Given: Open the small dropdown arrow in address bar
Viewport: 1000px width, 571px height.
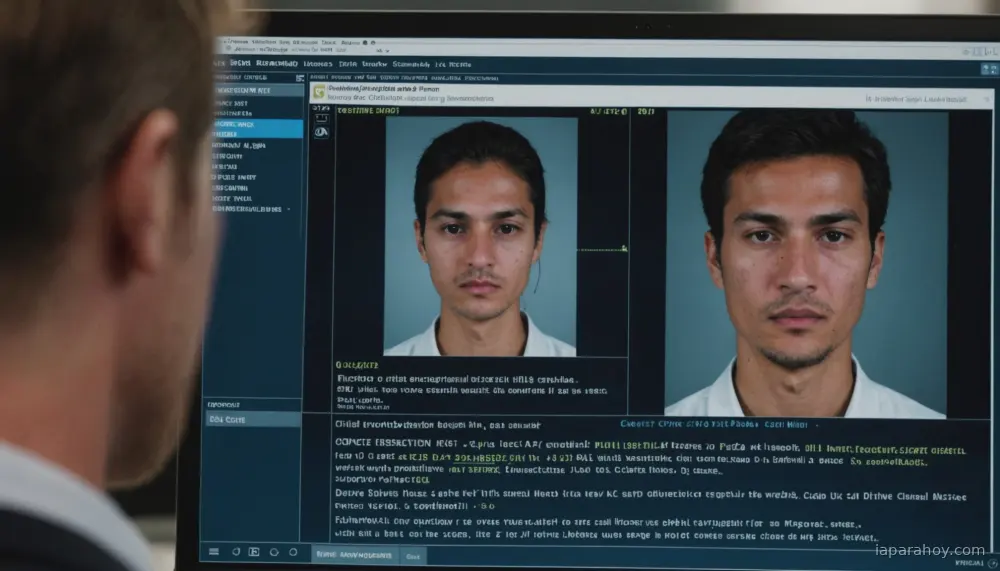Looking at the screenshot, I should (387, 51).
